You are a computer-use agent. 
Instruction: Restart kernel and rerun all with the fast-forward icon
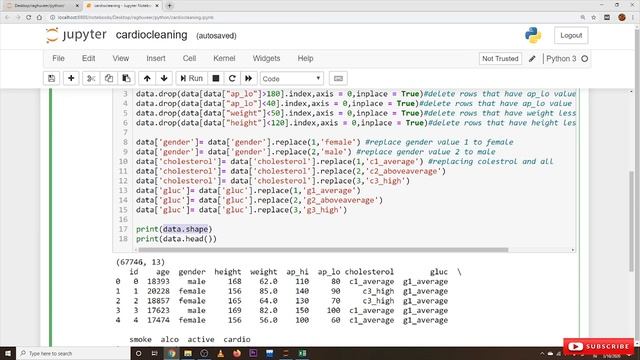(249, 78)
